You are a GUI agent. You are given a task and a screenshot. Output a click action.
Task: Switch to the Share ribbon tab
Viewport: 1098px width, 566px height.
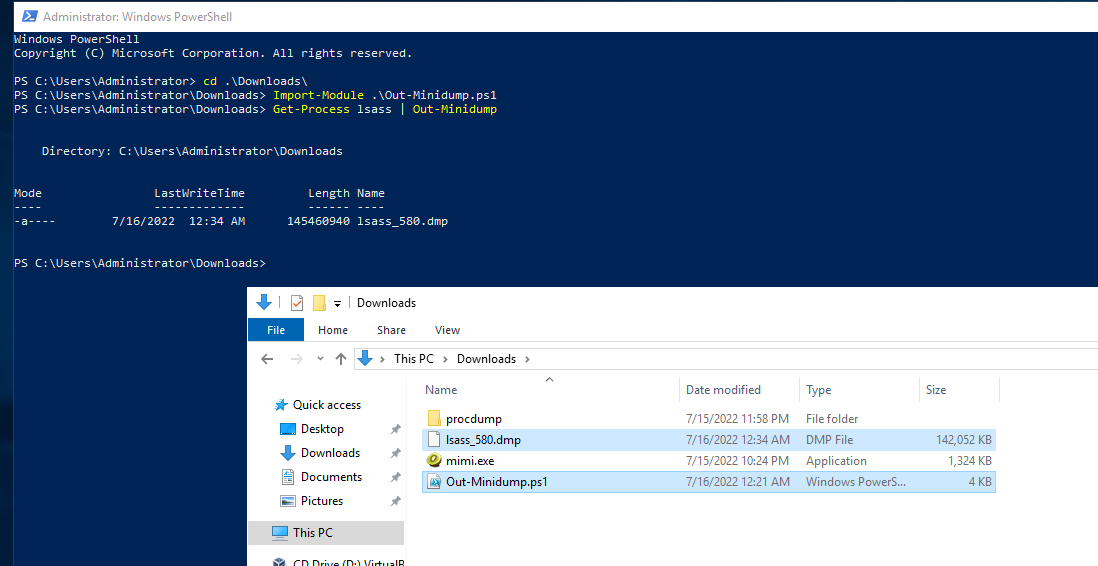coord(391,330)
